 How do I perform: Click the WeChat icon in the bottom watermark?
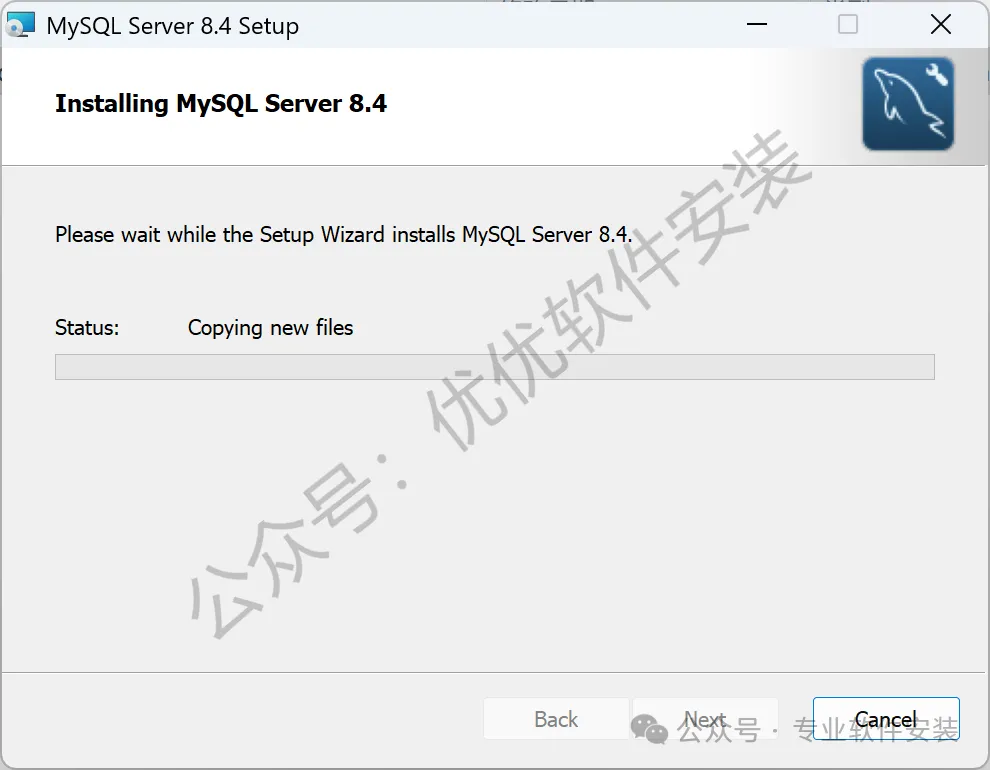pyautogui.click(x=649, y=729)
